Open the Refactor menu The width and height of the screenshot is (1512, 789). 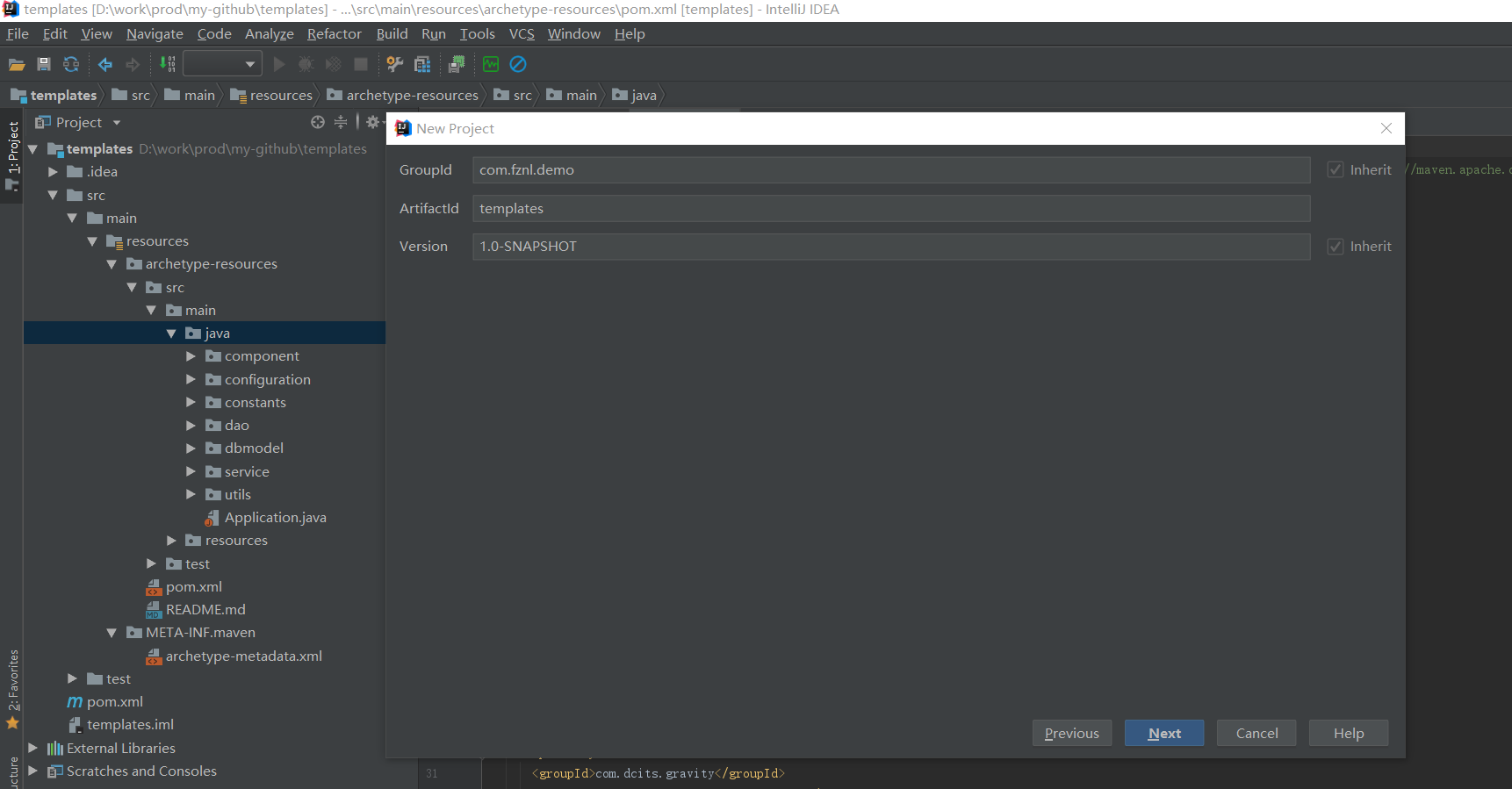point(334,33)
